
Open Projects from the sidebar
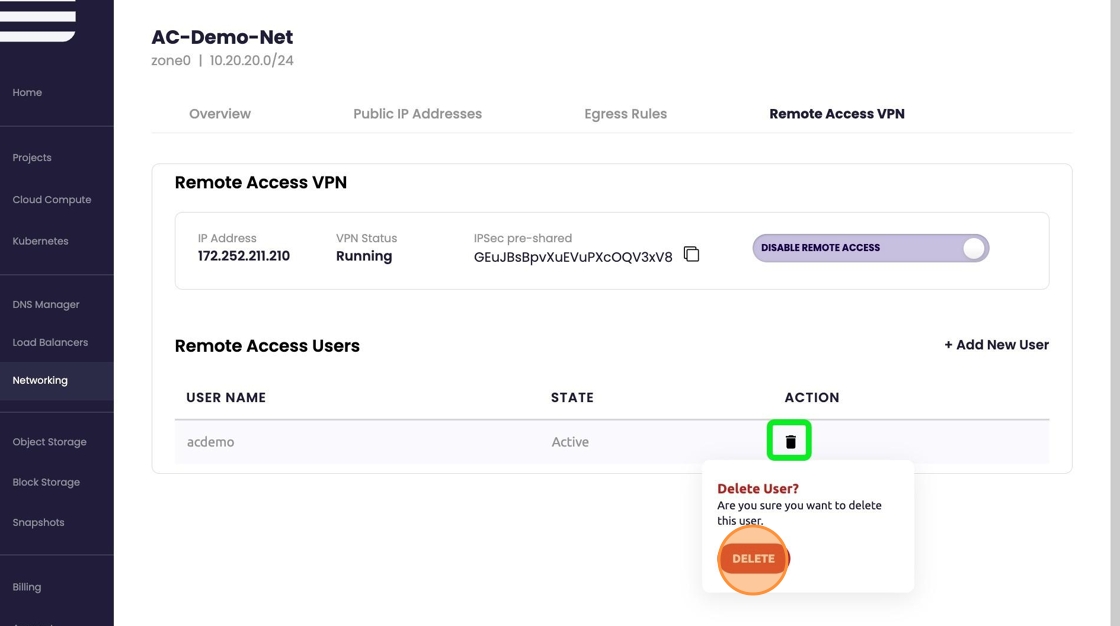(32, 158)
